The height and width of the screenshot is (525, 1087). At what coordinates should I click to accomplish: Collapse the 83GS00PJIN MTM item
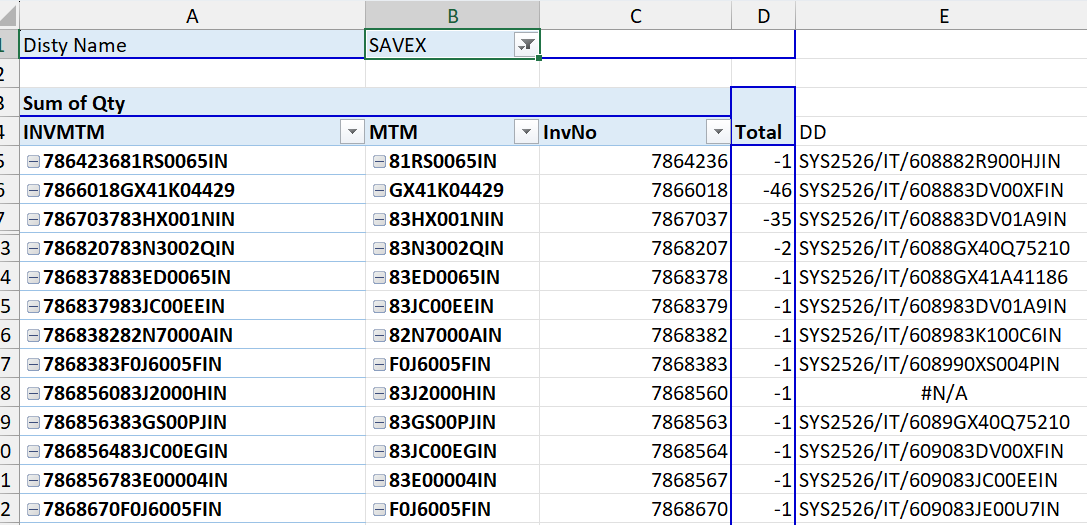pos(379,423)
